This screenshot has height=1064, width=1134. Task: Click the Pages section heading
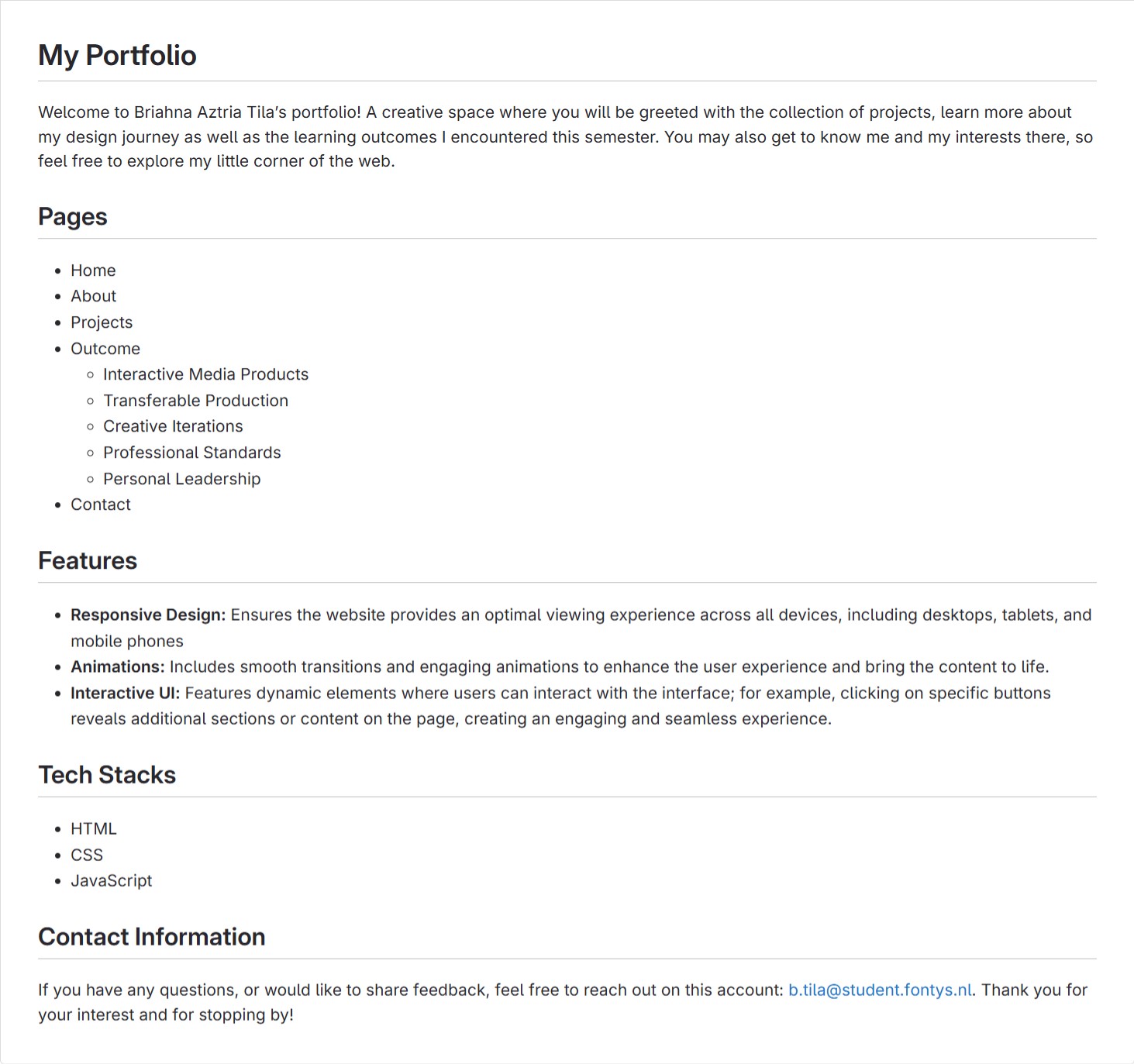[73, 217]
